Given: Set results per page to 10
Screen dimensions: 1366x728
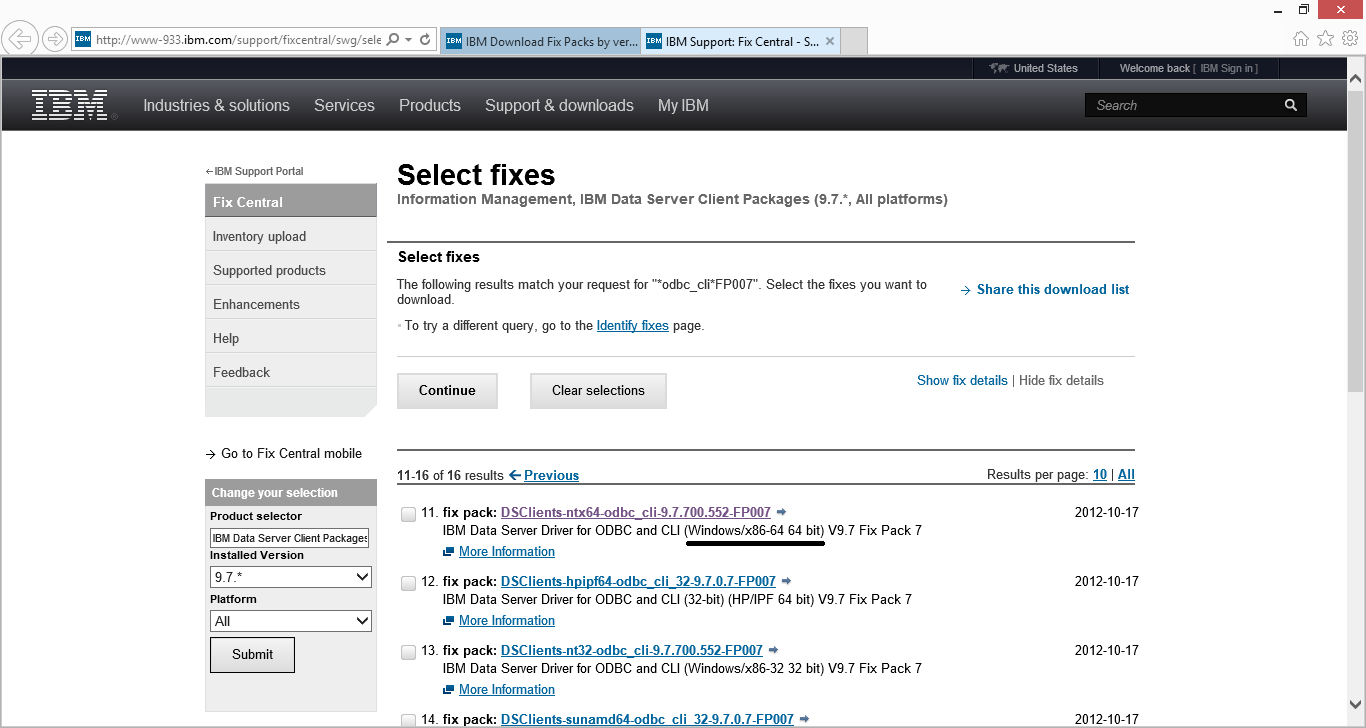Looking at the screenshot, I should click(1100, 475).
